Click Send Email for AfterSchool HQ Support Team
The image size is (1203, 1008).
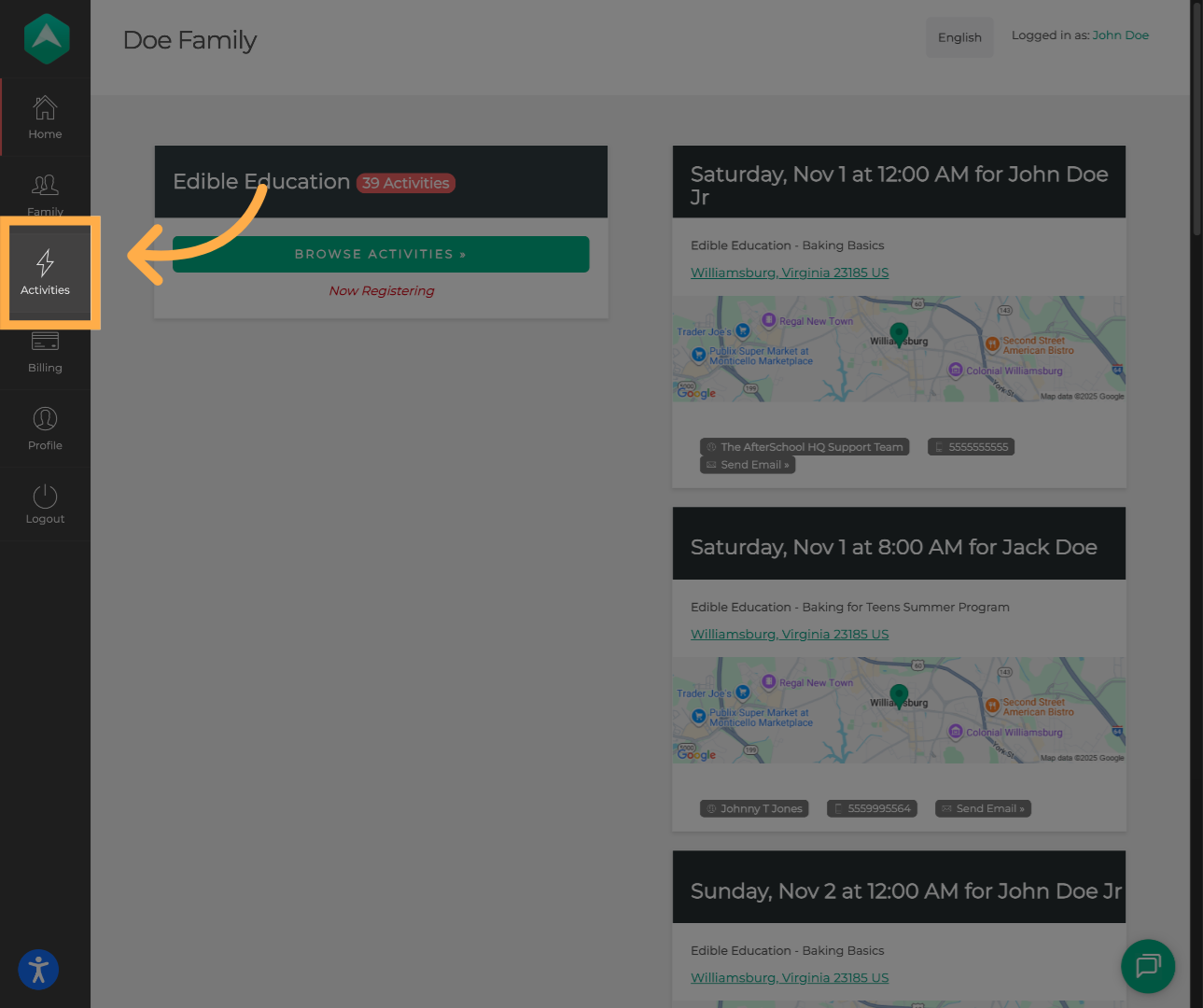click(x=748, y=465)
